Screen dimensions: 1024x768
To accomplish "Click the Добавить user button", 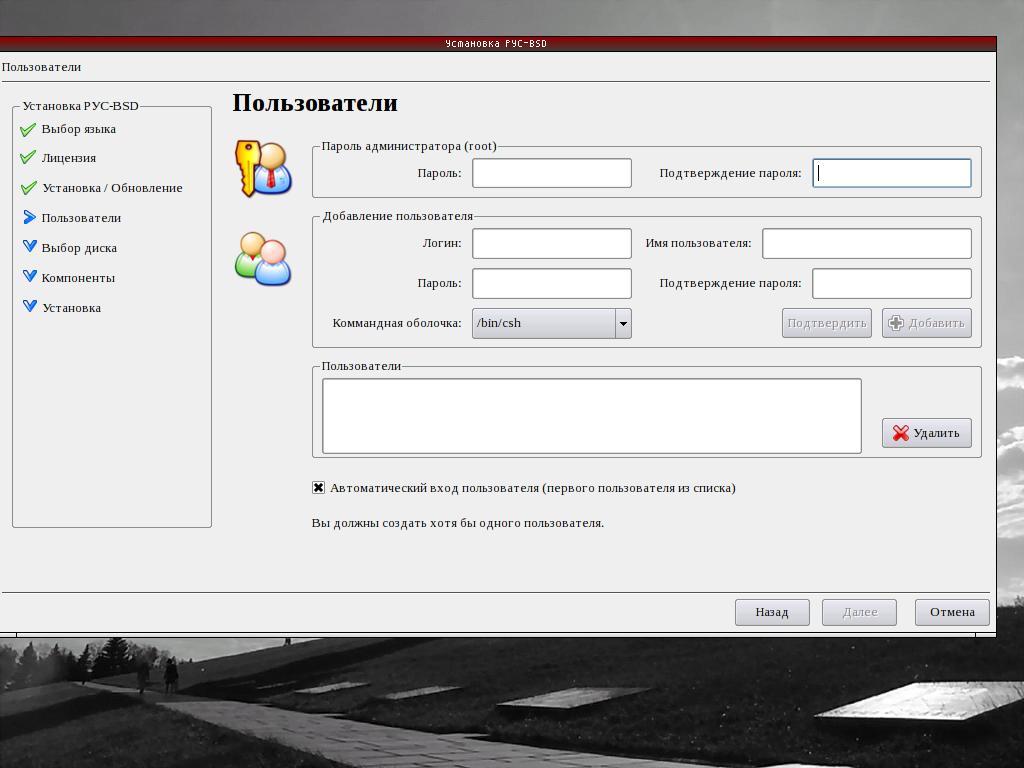I will click(926, 323).
